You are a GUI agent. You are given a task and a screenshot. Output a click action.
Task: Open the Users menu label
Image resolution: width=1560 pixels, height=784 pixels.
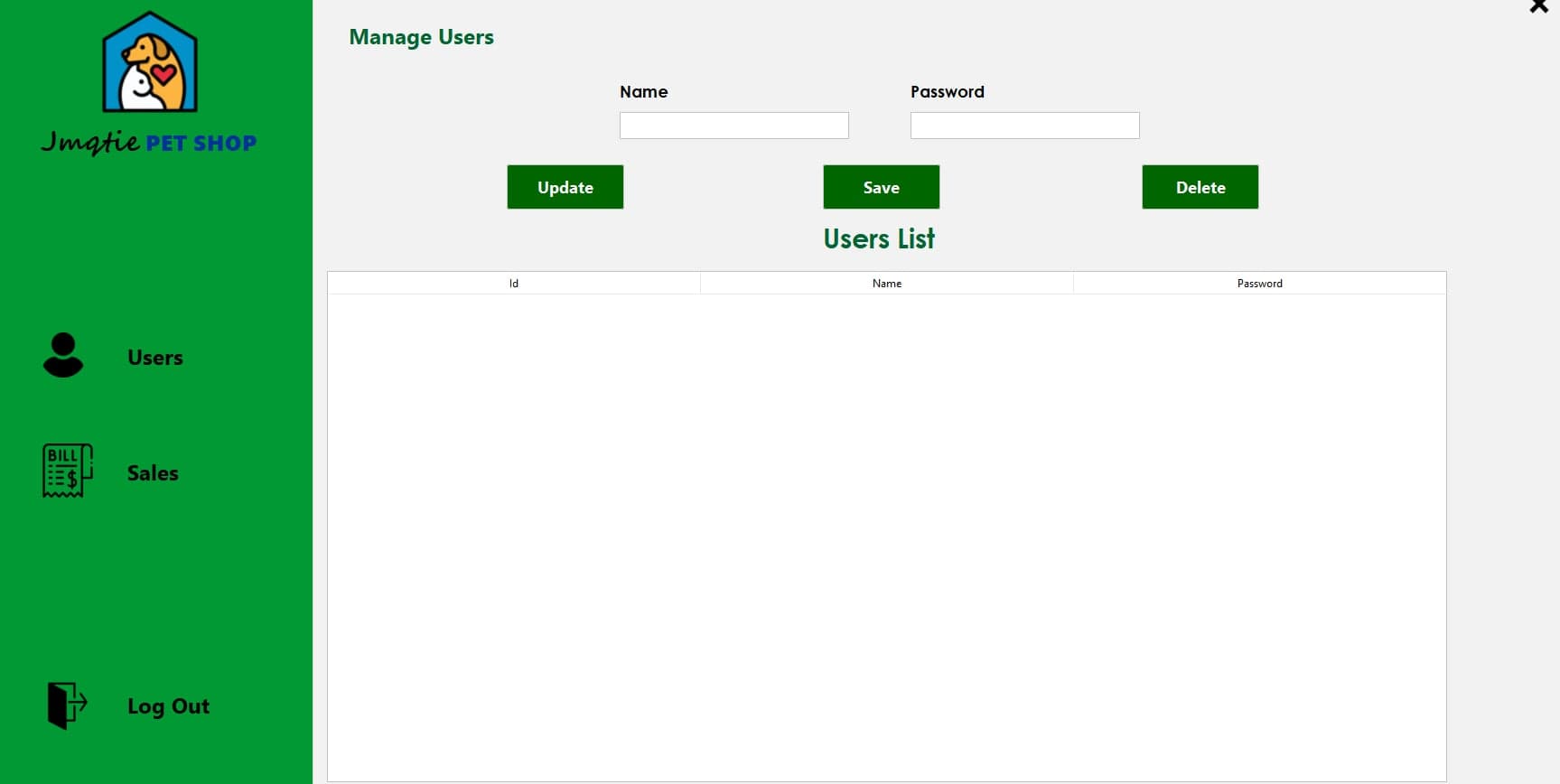click(x=155, y=358)
